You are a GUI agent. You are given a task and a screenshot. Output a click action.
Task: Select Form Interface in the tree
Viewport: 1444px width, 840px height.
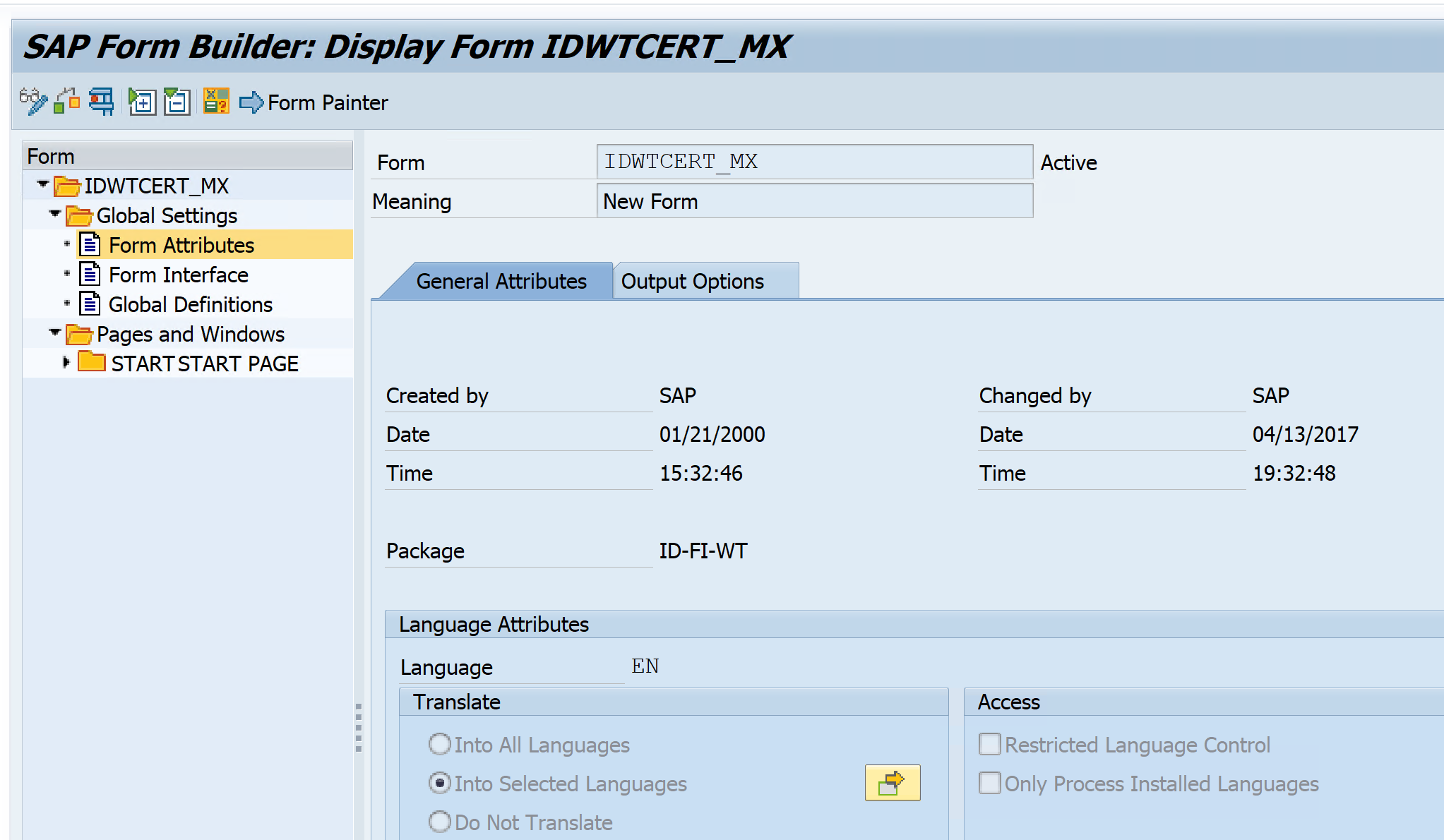coord(179,275)
